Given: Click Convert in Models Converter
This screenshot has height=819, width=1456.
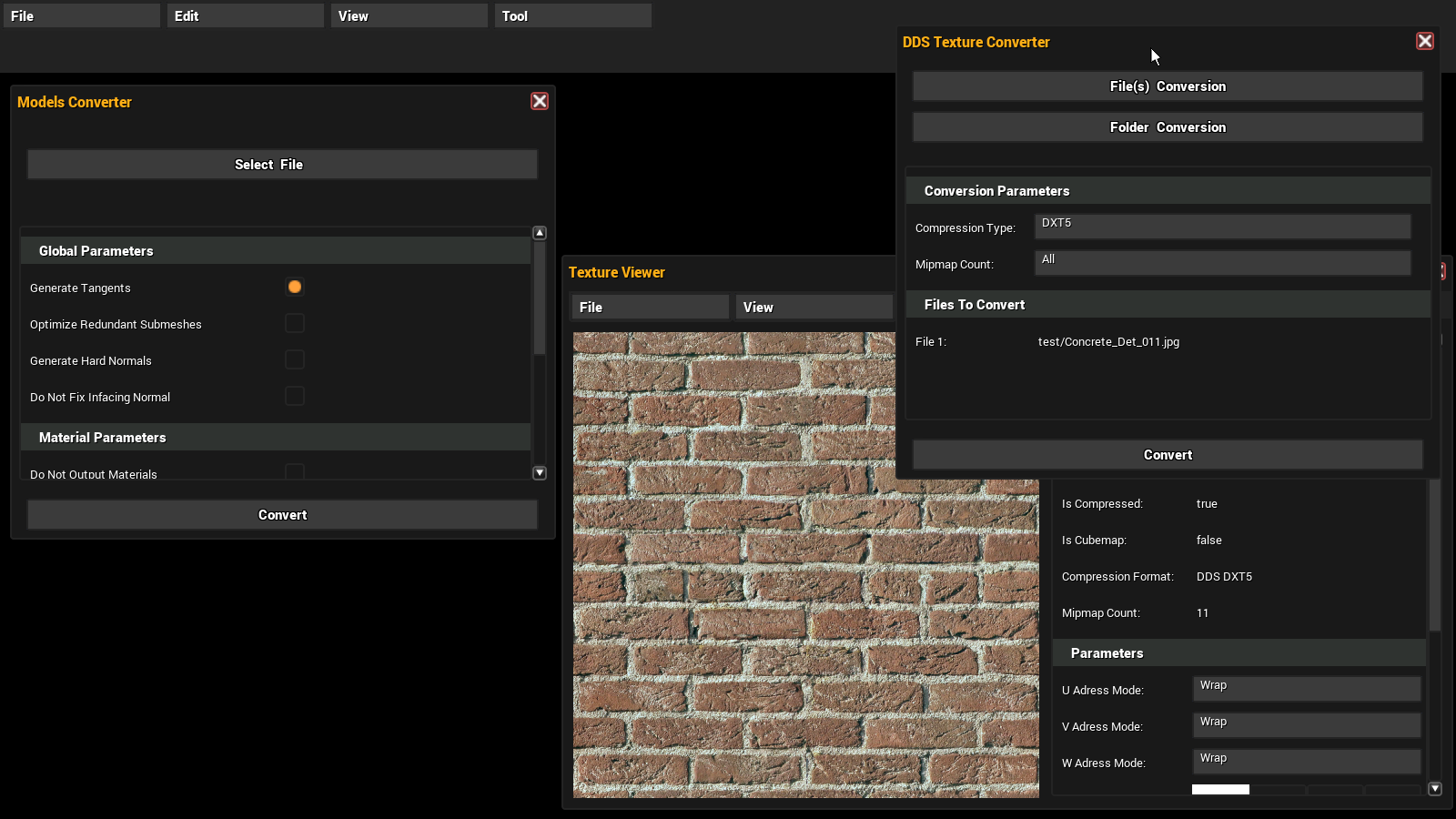Looking at the screenshot, I should (282, 515).
